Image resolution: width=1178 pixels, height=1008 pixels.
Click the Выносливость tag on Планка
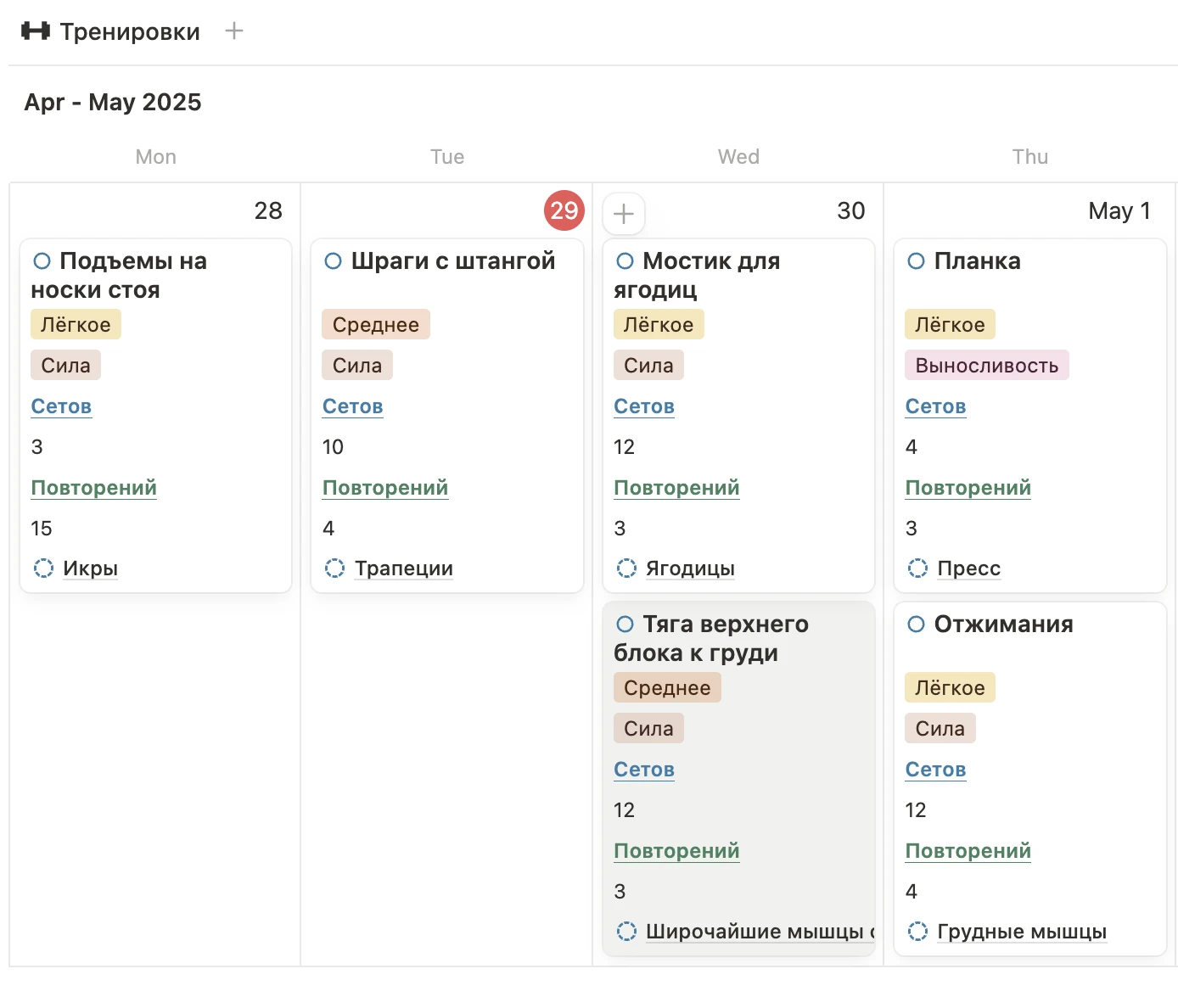(986, 366)
